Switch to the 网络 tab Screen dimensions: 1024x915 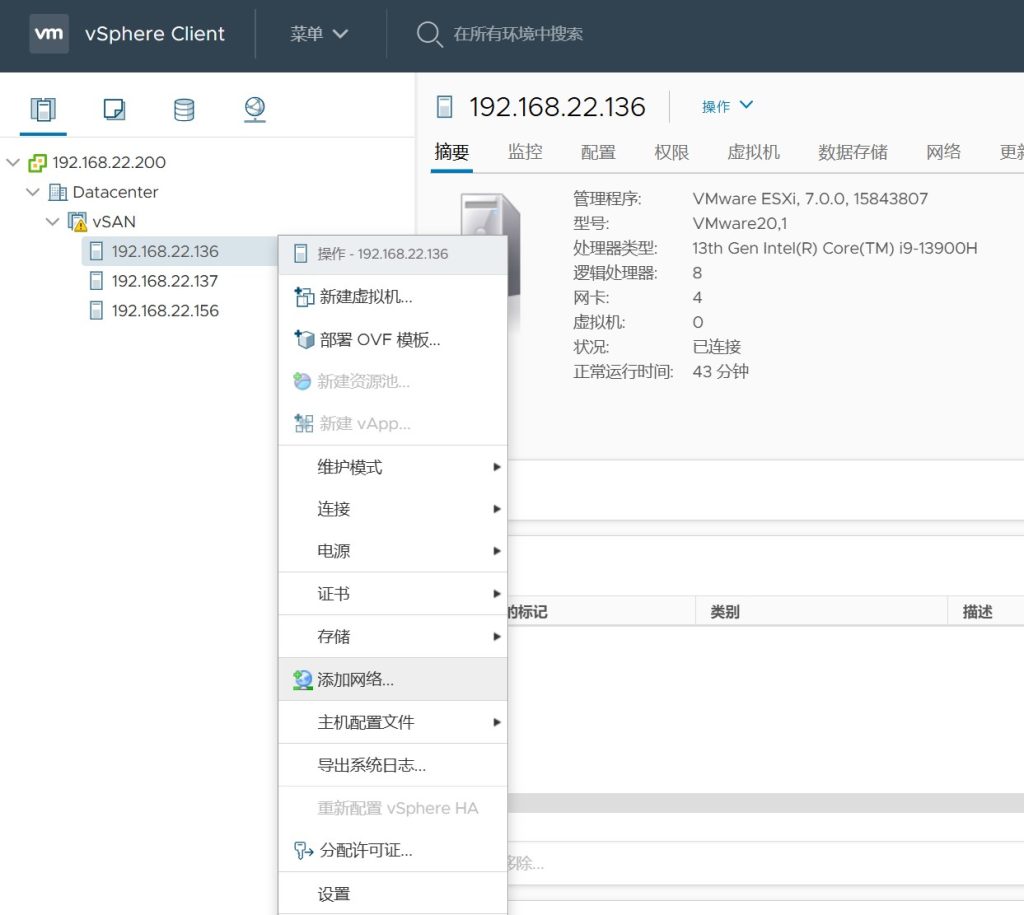pyautogui.click(x=943, y=152)
